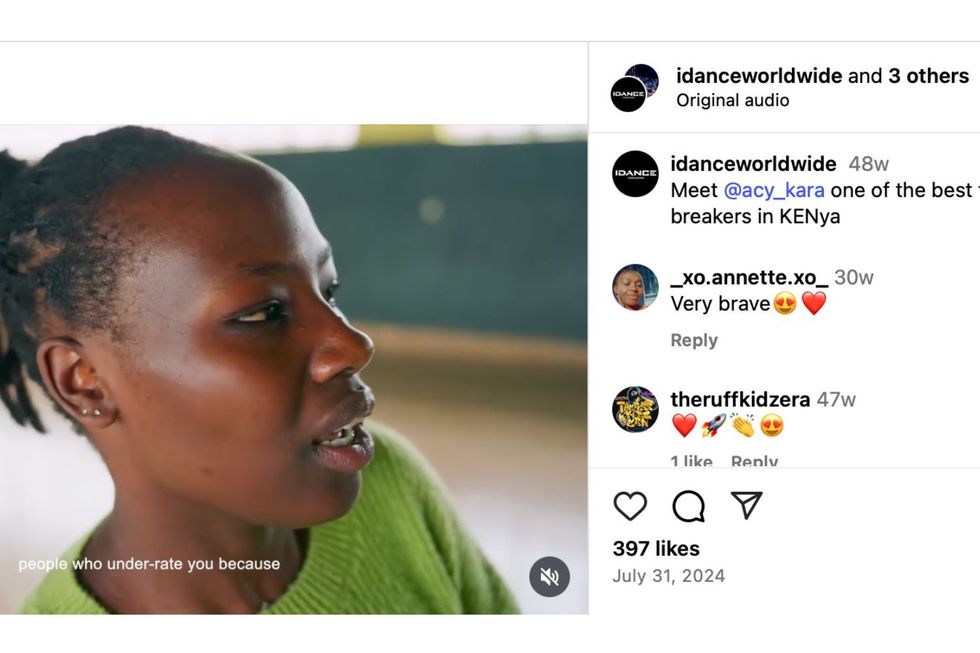Open the Original audio link
This screenshot has width=980, height=653.
pos(732,100)
